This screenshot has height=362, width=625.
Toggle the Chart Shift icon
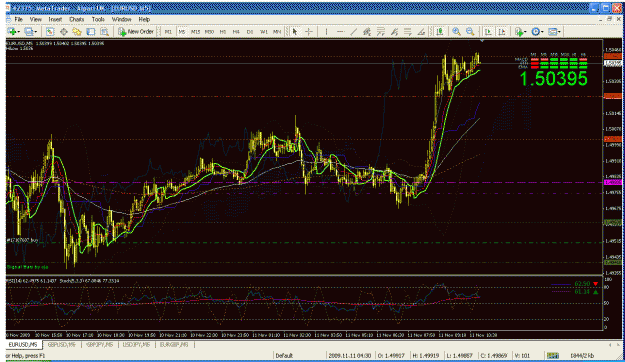(502, 31)
